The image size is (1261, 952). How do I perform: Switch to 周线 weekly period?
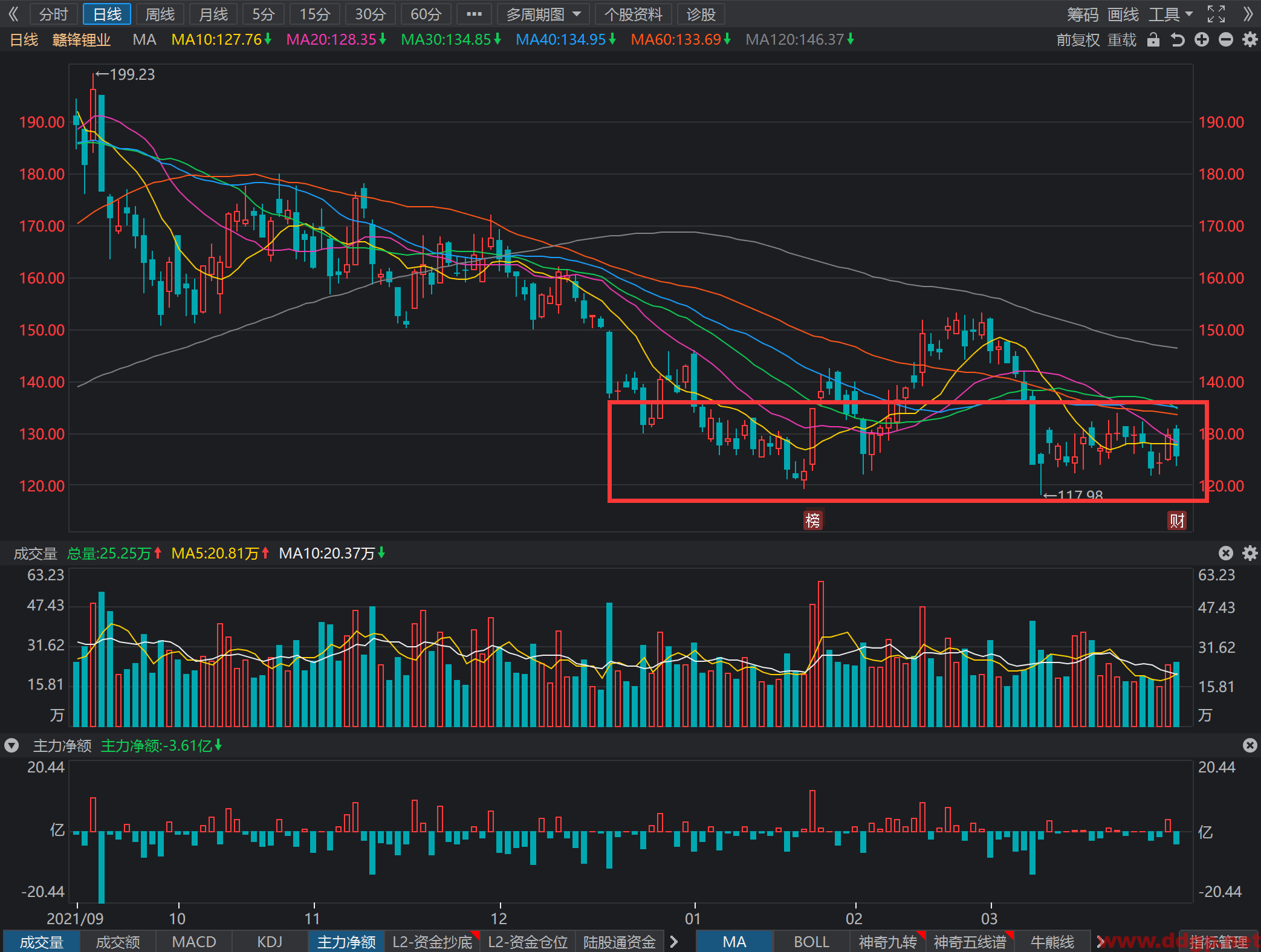pyautogui.click(x=160, y=14)
